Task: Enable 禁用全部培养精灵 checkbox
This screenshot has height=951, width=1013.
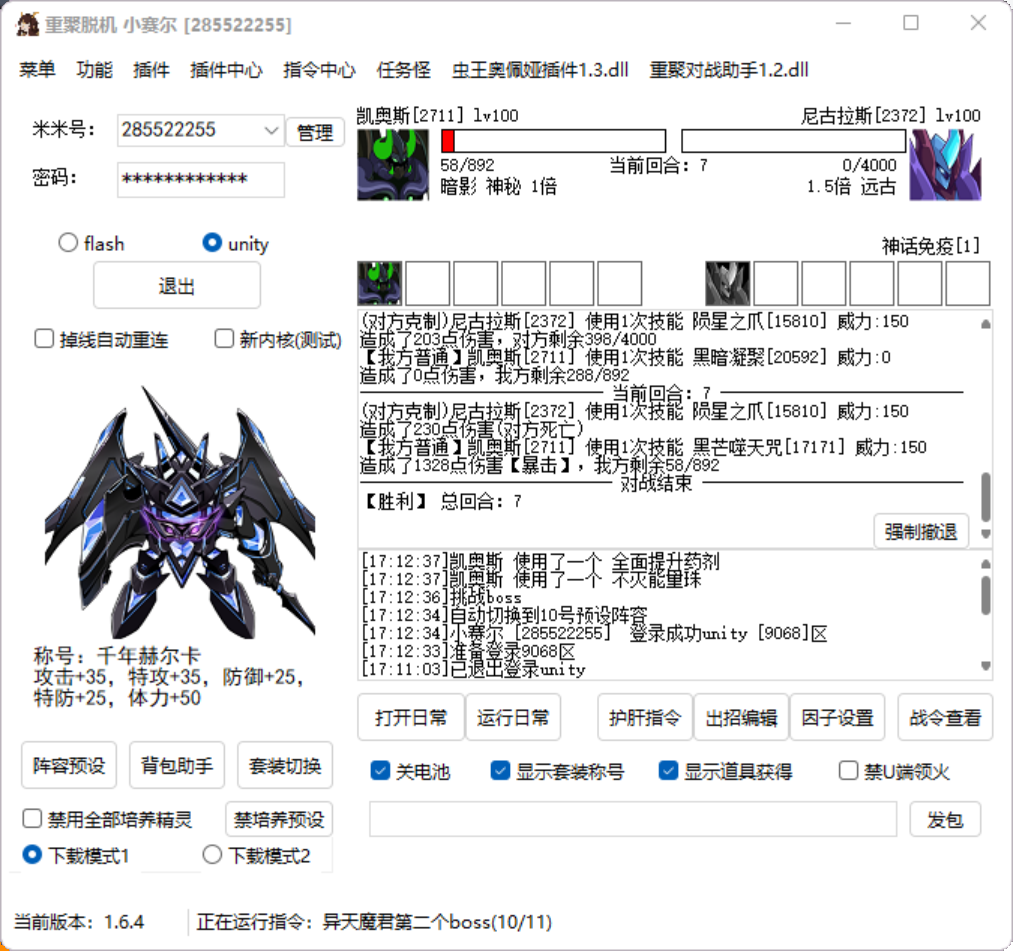Action: click(32, 819)
